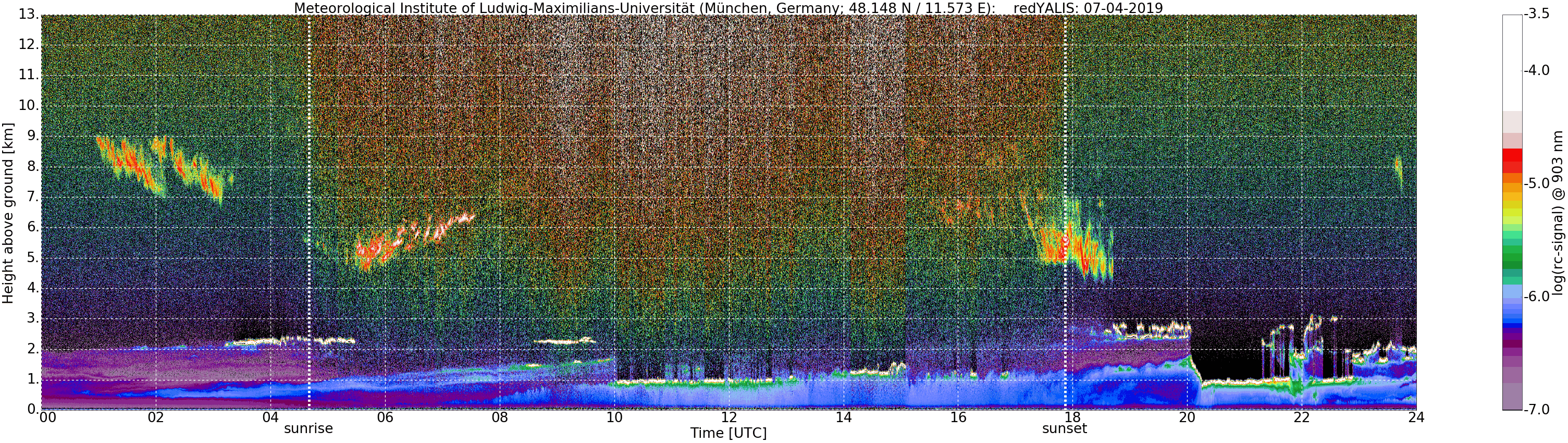Click the x-axis tick label '00'
1568x443 pixels.
[47, 417]
